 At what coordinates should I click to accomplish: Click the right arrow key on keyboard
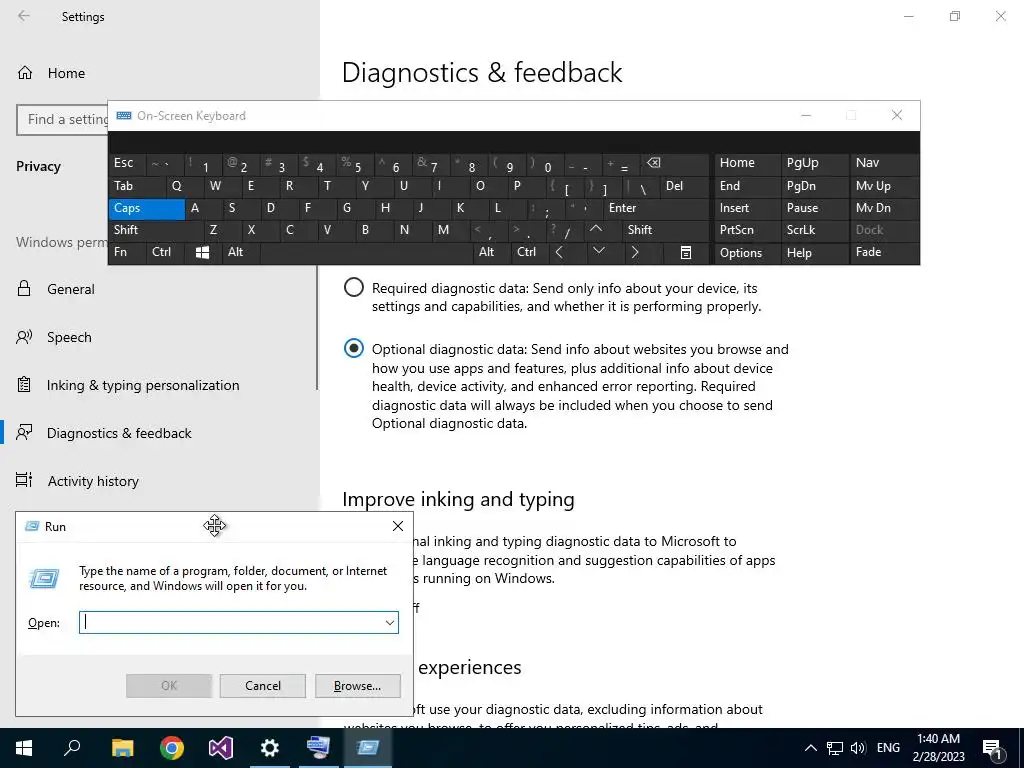click(x=635, y=253)
